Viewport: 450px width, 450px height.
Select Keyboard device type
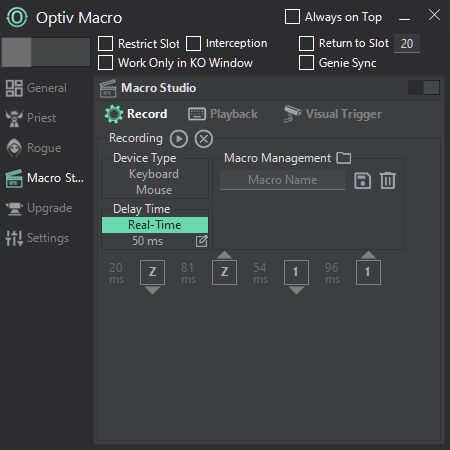154,174
